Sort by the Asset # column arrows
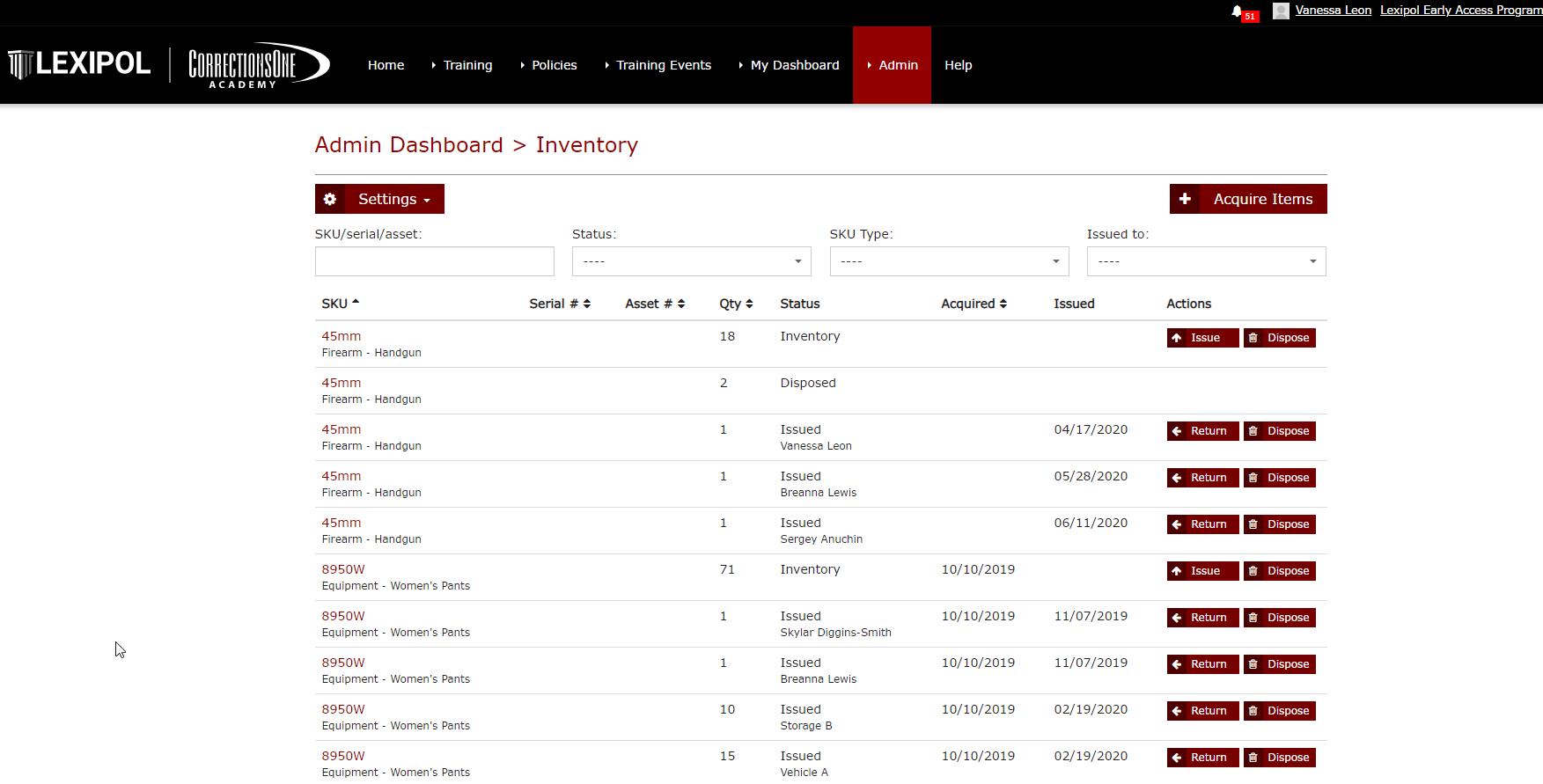This screenshot has width=1543, height=784. (x=681, y=304)
